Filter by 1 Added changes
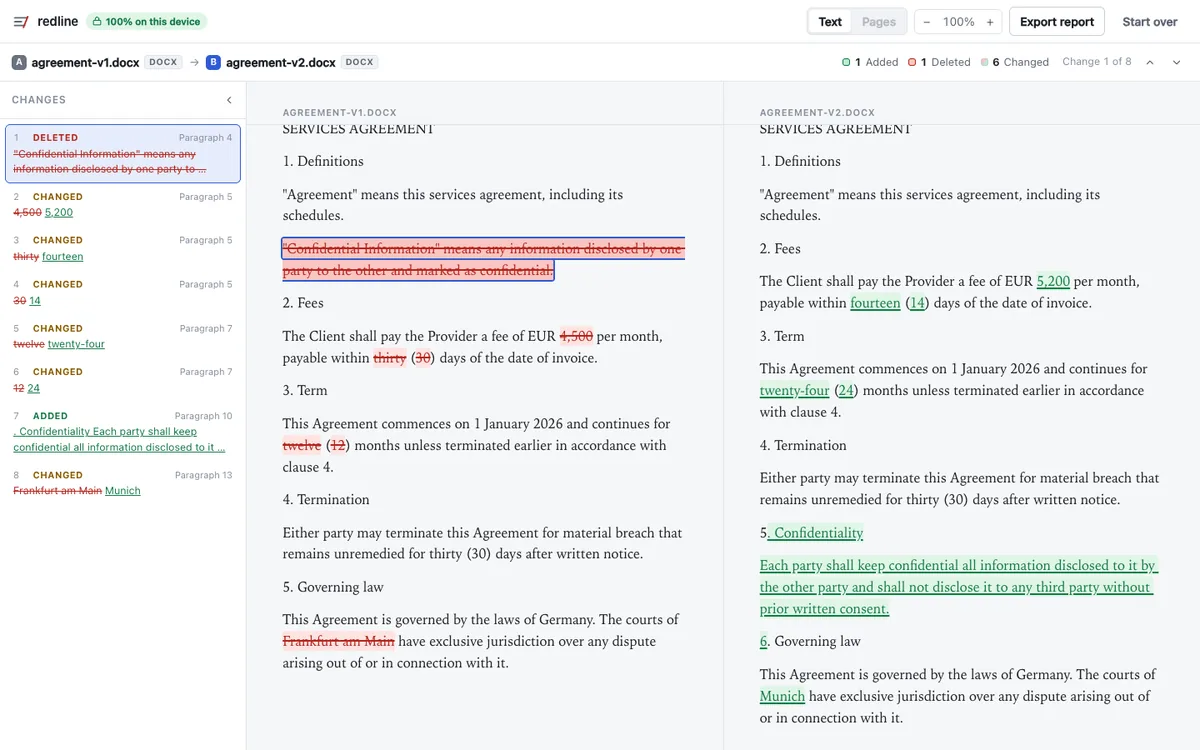Viewport: 1200px width, 750px height. click(x=870, y=62)
